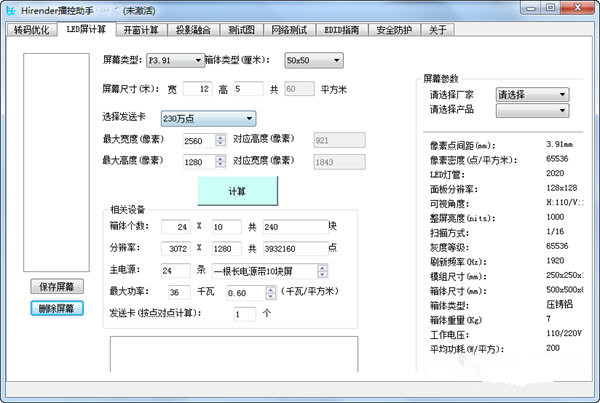Open the 请选择产品 dropdown
600x403 pixels.
coord(532,111)
